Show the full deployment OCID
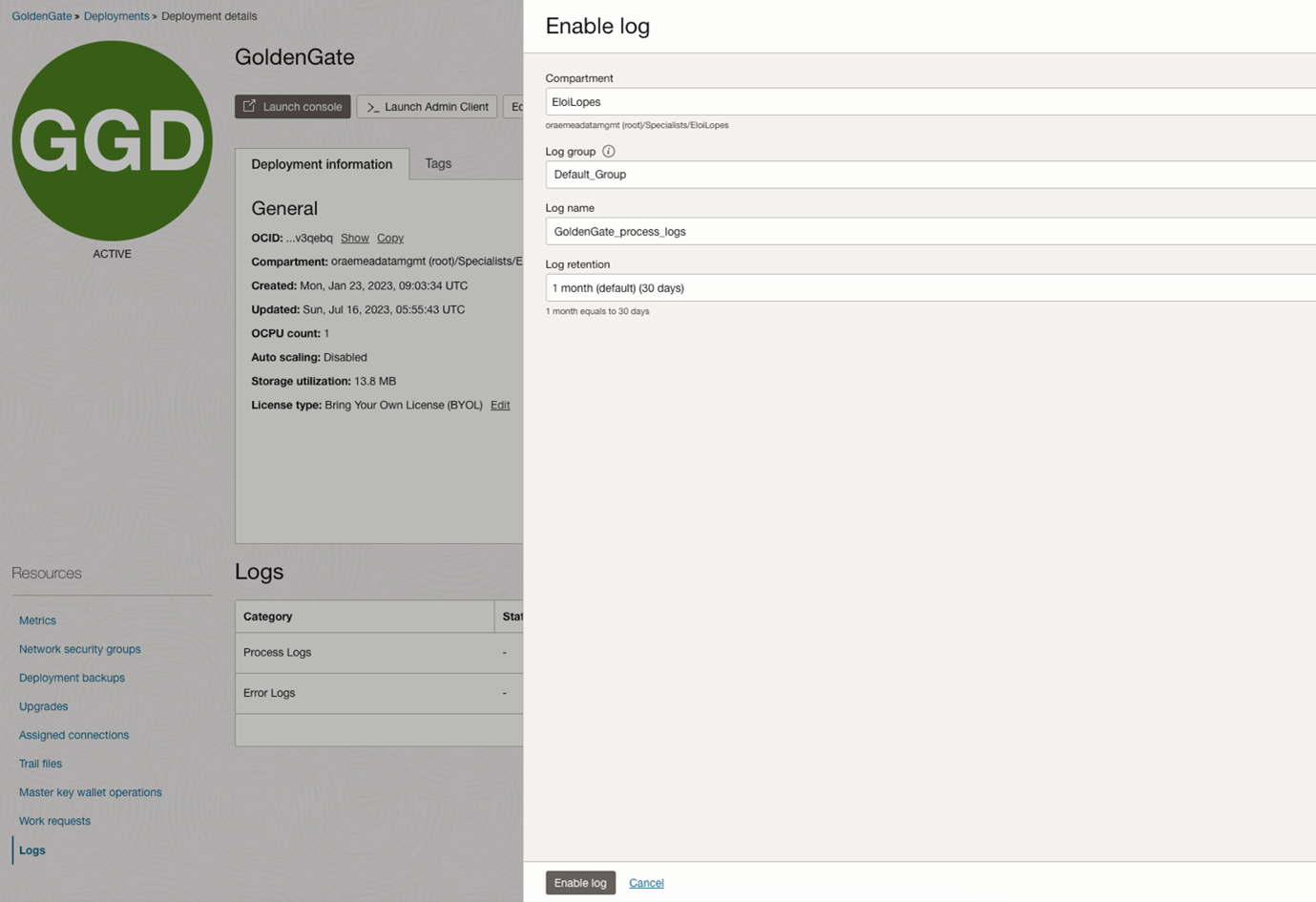Screen dimensions: 1316x902 [354, 238]
